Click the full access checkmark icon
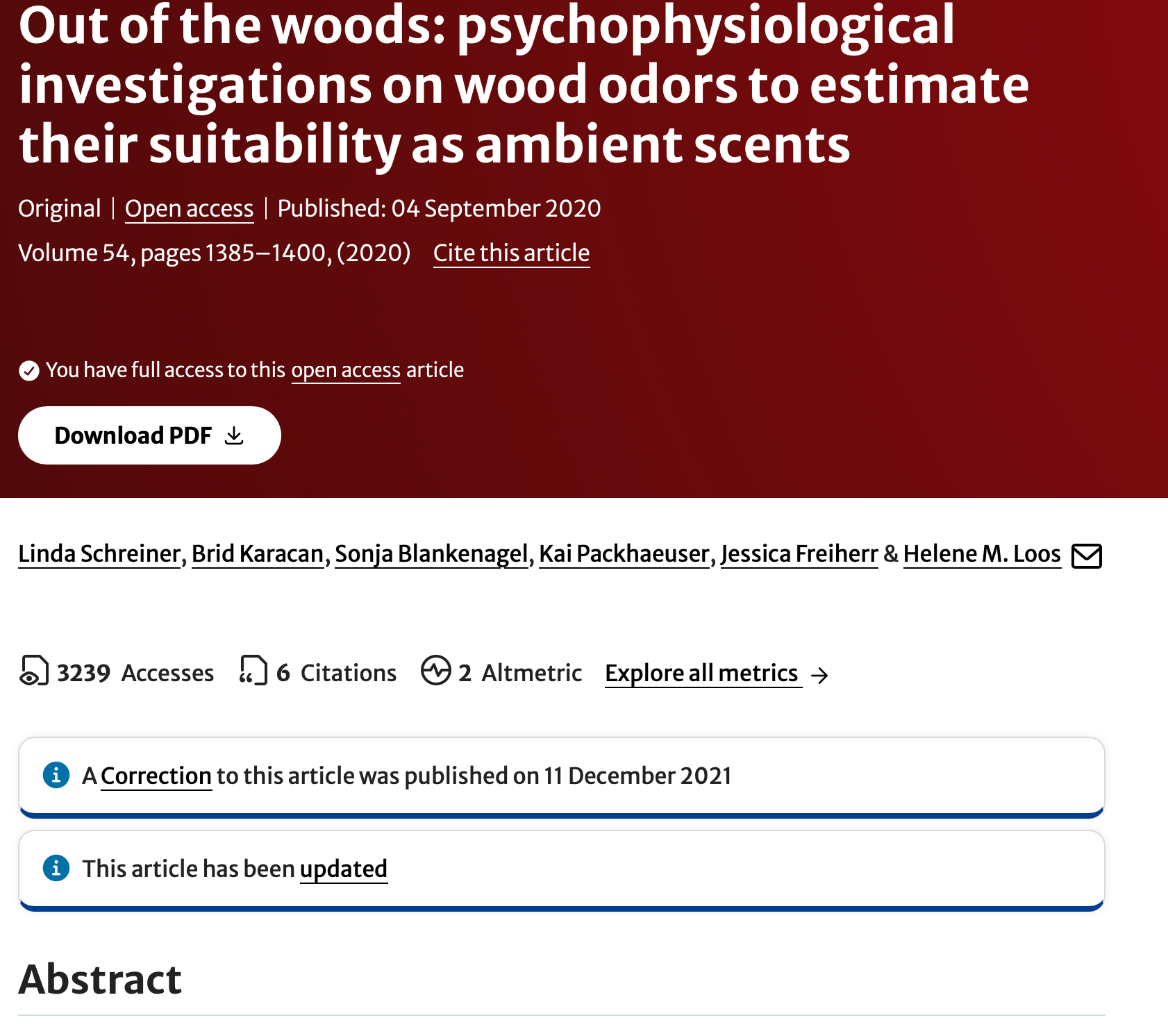This screenshot has height=1036, width=1168. 28,371
